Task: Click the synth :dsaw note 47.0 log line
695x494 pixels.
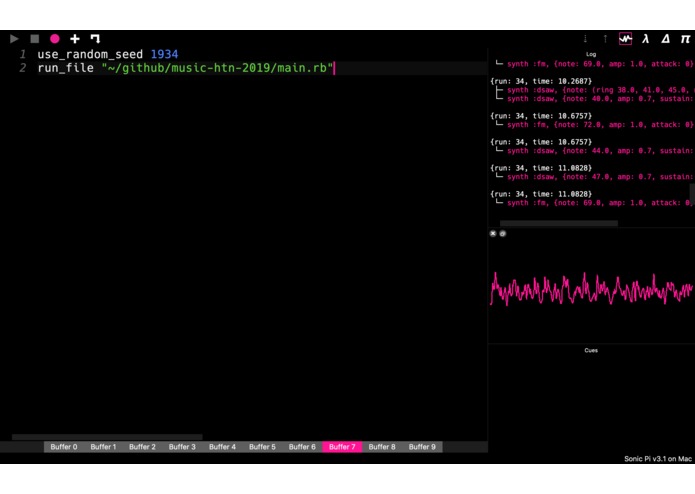Action: pos(600,177)
